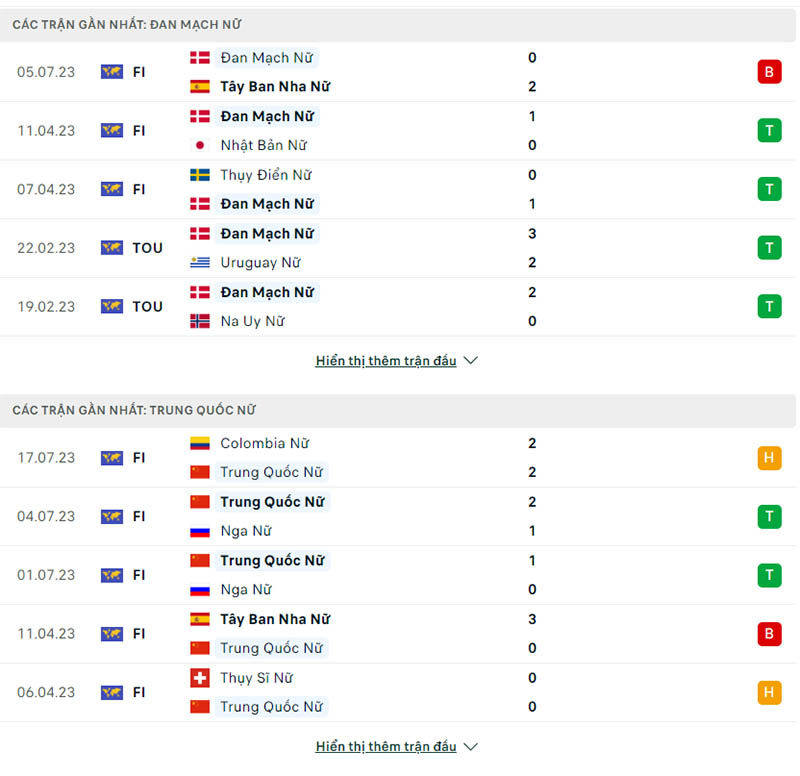Select the Các trận gần nhất: Trung Quốc Nữ header
Screen dimensions: 800x776
tap(134, 410)
